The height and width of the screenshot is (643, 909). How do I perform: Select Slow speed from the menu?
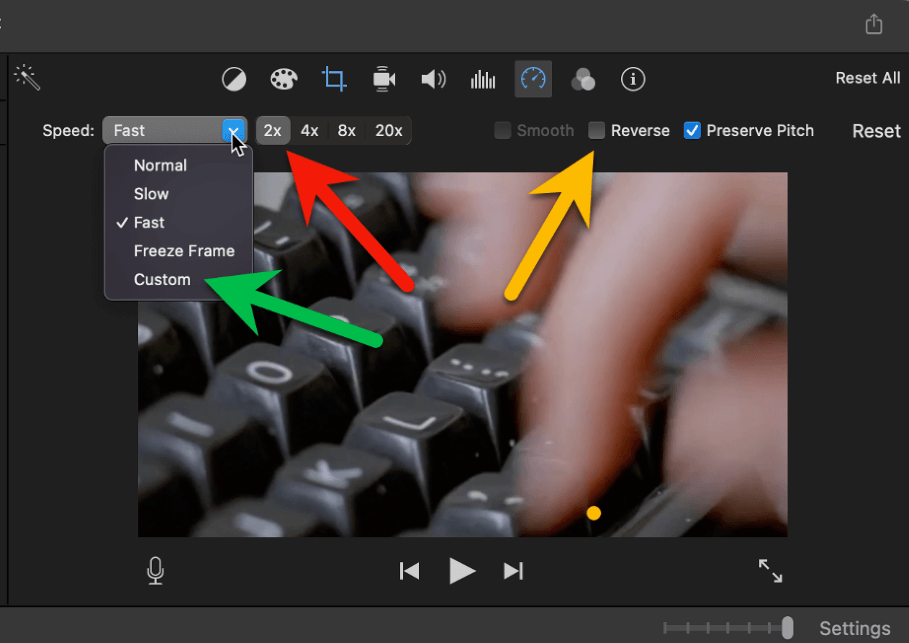[152, 194]
